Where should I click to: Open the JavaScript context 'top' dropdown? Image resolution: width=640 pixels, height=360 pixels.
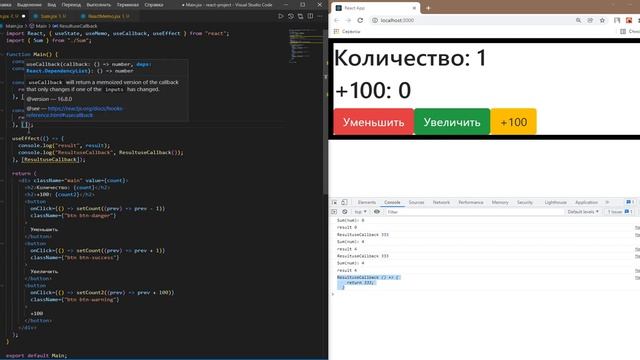coord(360,212)
